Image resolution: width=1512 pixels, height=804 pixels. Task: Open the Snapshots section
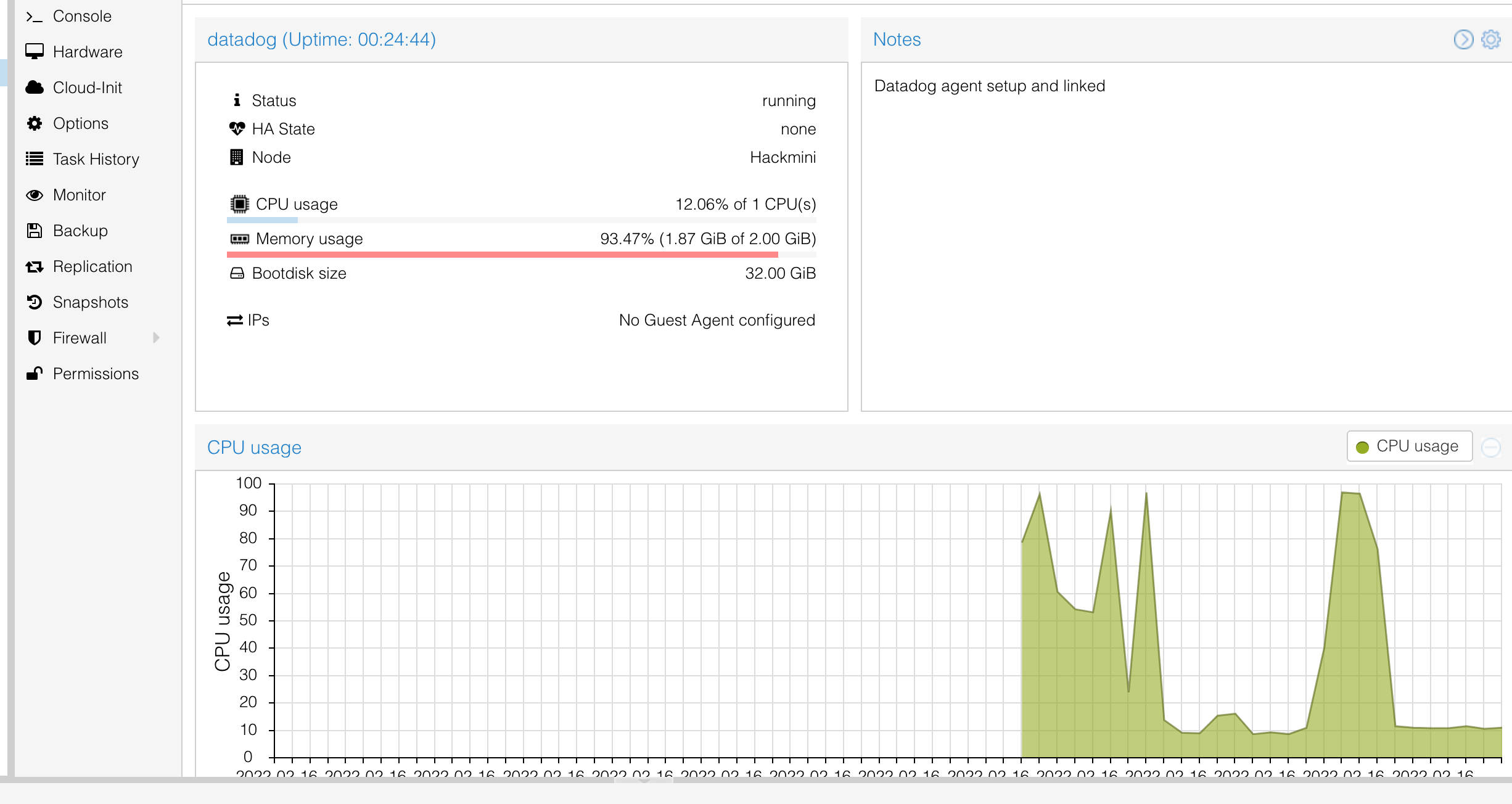(90, 302)
